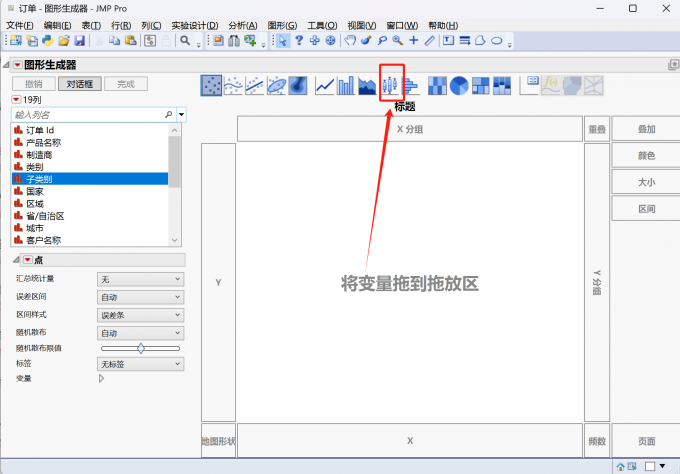Select the Grabber hand tool

pyautogui.click(x=350, y=41)
